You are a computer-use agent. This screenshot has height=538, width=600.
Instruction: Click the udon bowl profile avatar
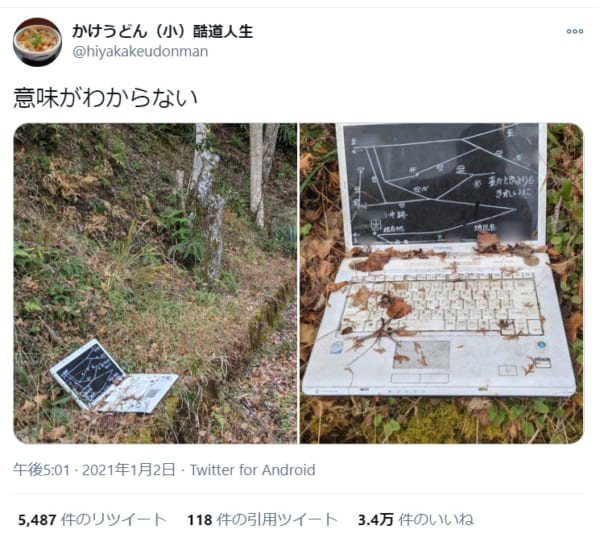(x=38, y=42)
